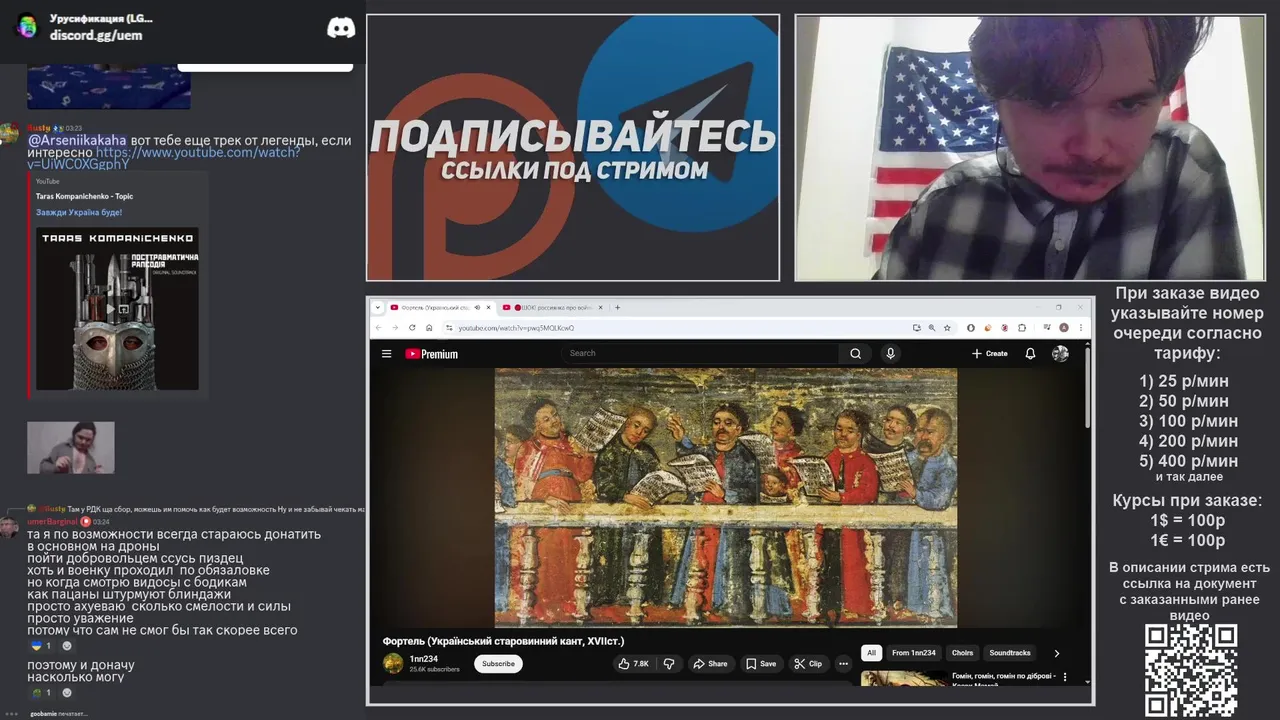Click the Create button
This screenshot has height=720, width=1280.
click(x=989, y=353)
